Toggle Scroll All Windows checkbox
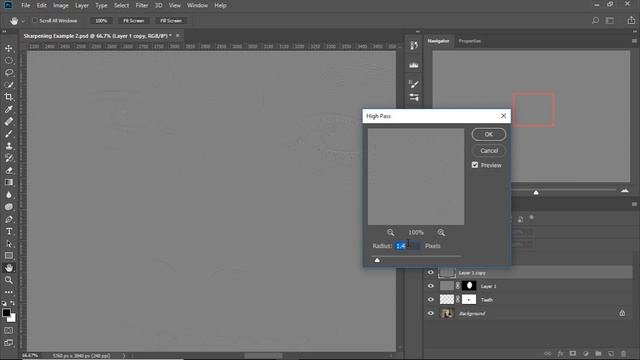 tap(35, 20)
